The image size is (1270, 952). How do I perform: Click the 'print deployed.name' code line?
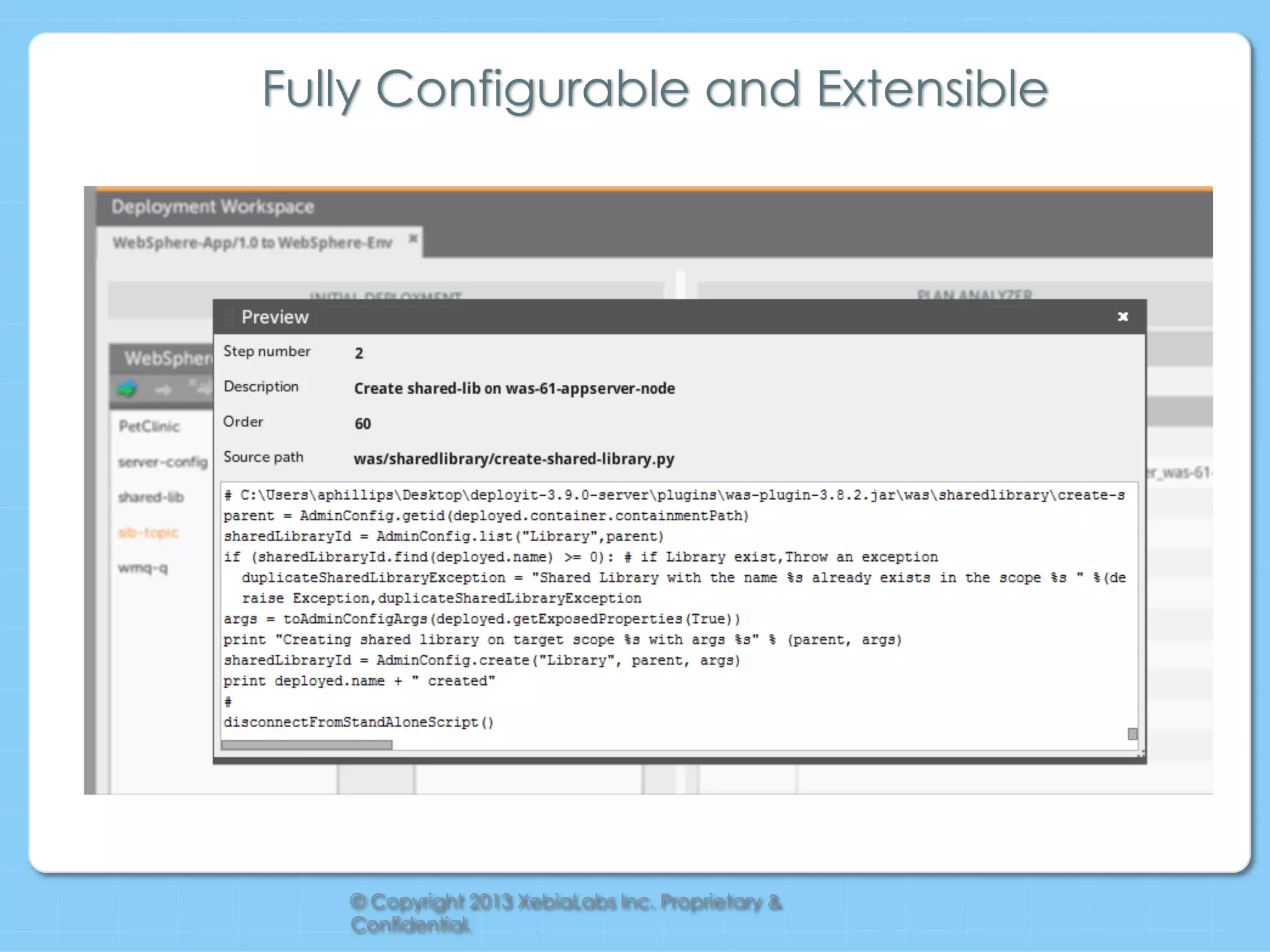[359, 681]
